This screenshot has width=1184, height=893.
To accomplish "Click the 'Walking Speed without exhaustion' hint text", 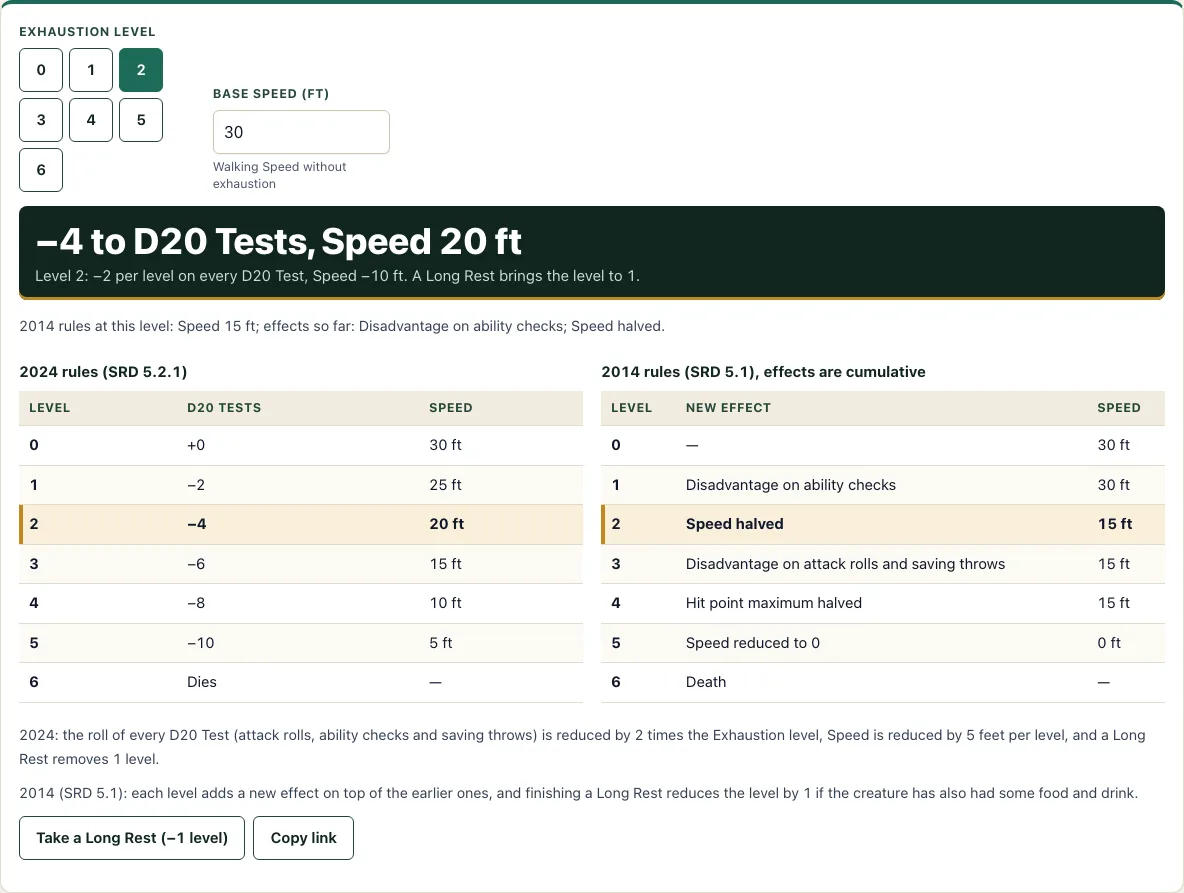I will (279, 175).
